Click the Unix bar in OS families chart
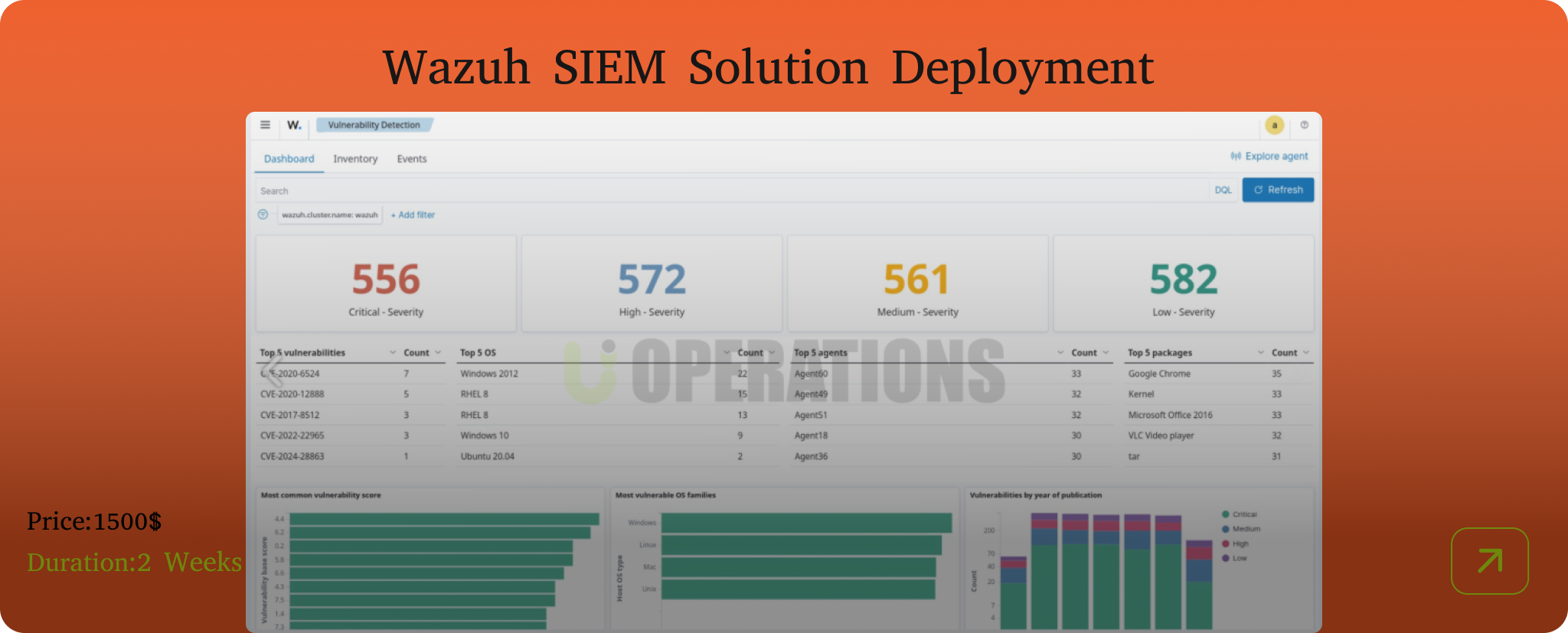This screenshot has height=633, width=1568. [x=798, y=589]
